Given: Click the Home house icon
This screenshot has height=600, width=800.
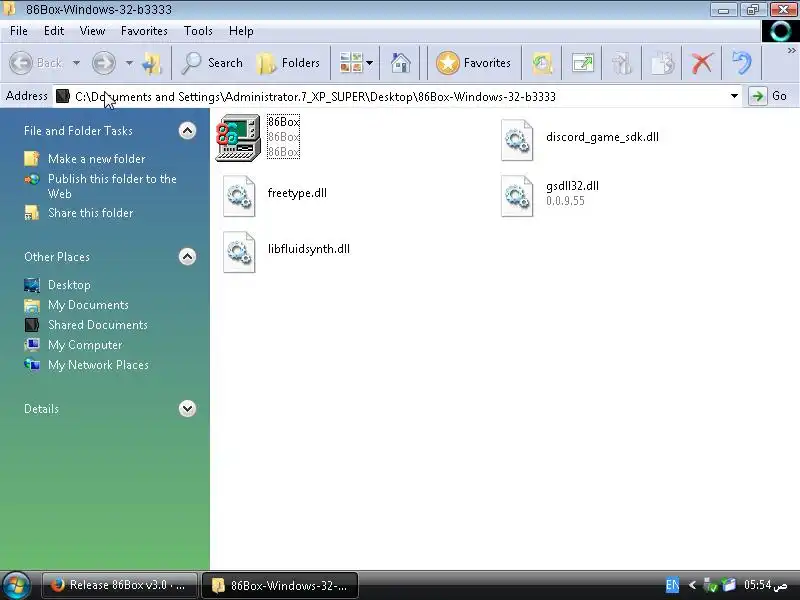Looking at the screenshot, I should [x=401, y=63].
